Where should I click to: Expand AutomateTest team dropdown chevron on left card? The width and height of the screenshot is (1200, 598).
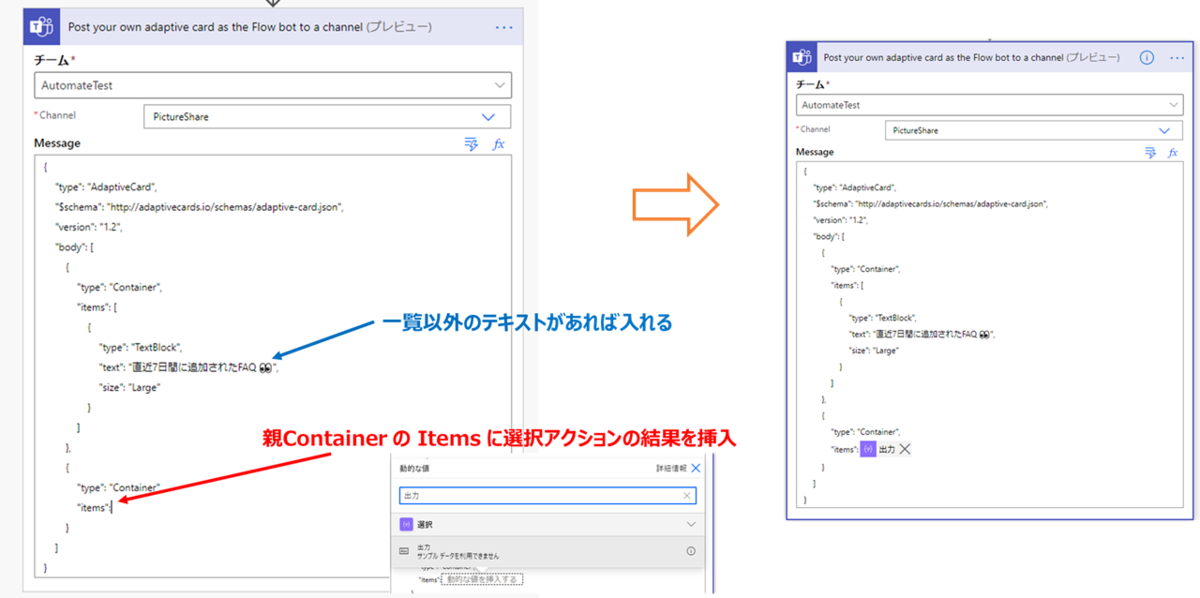click(x=499, y=86)
